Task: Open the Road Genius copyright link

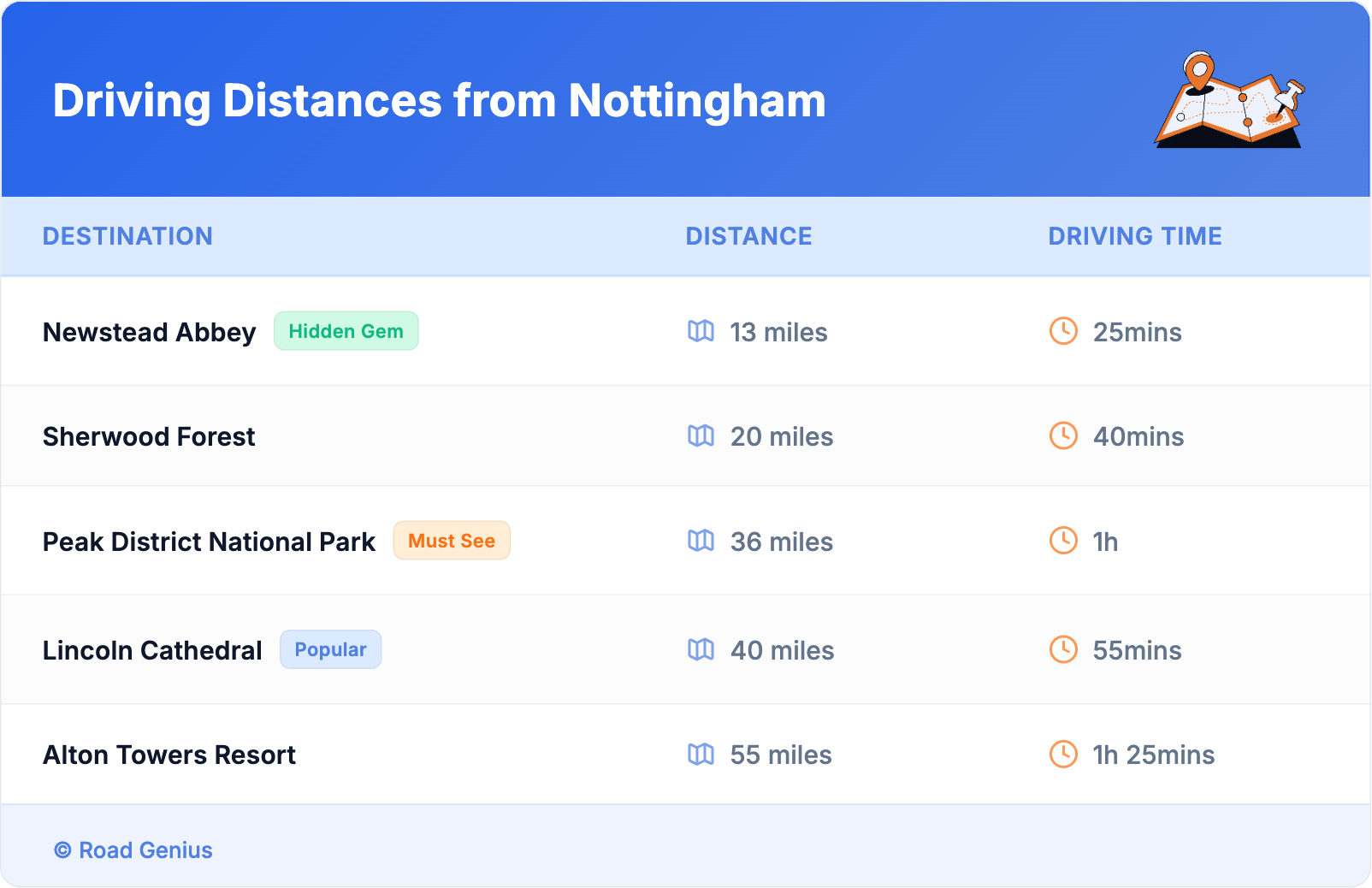Action: tap(134, 850)
